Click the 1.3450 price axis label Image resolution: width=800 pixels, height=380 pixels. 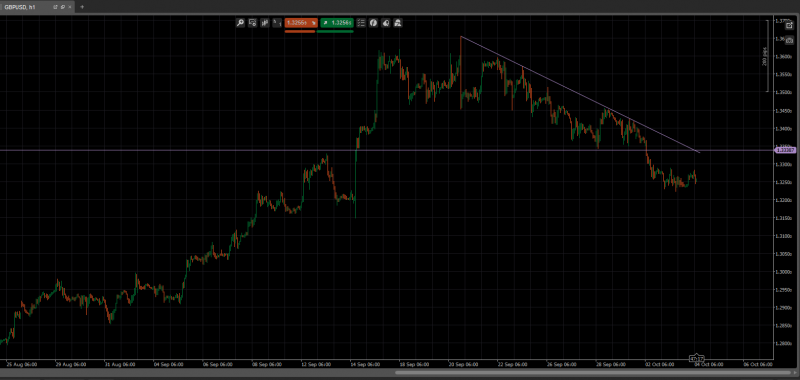click(783, 110)
